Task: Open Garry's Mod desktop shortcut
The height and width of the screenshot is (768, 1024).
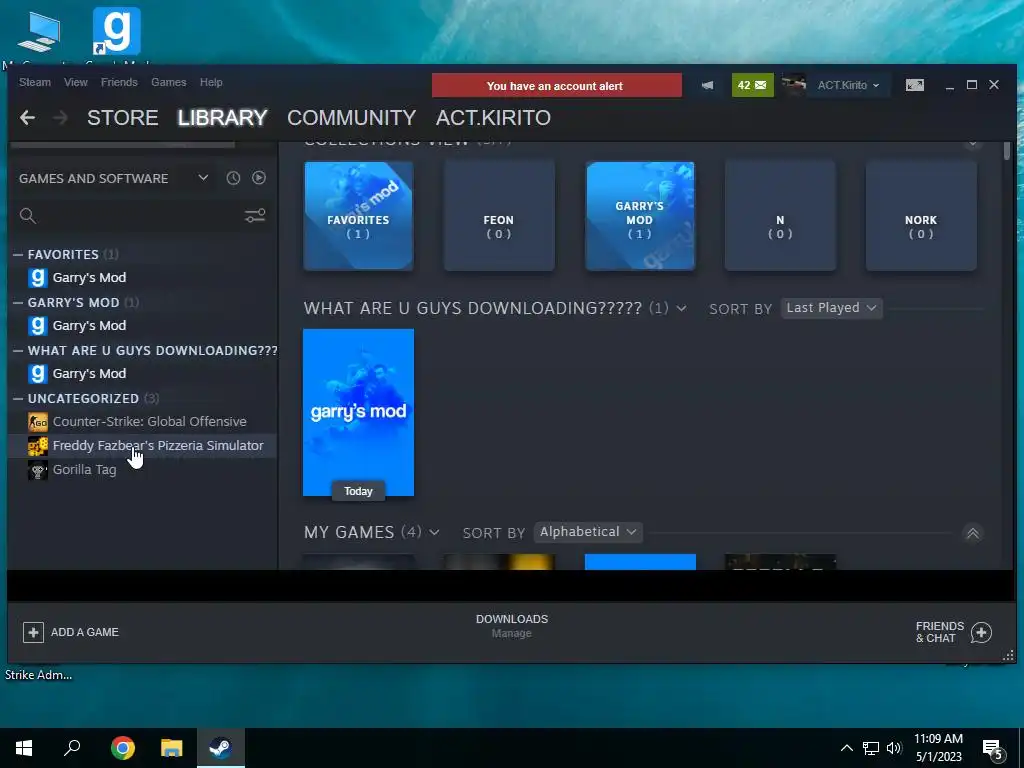Action: tap(116, 31)
